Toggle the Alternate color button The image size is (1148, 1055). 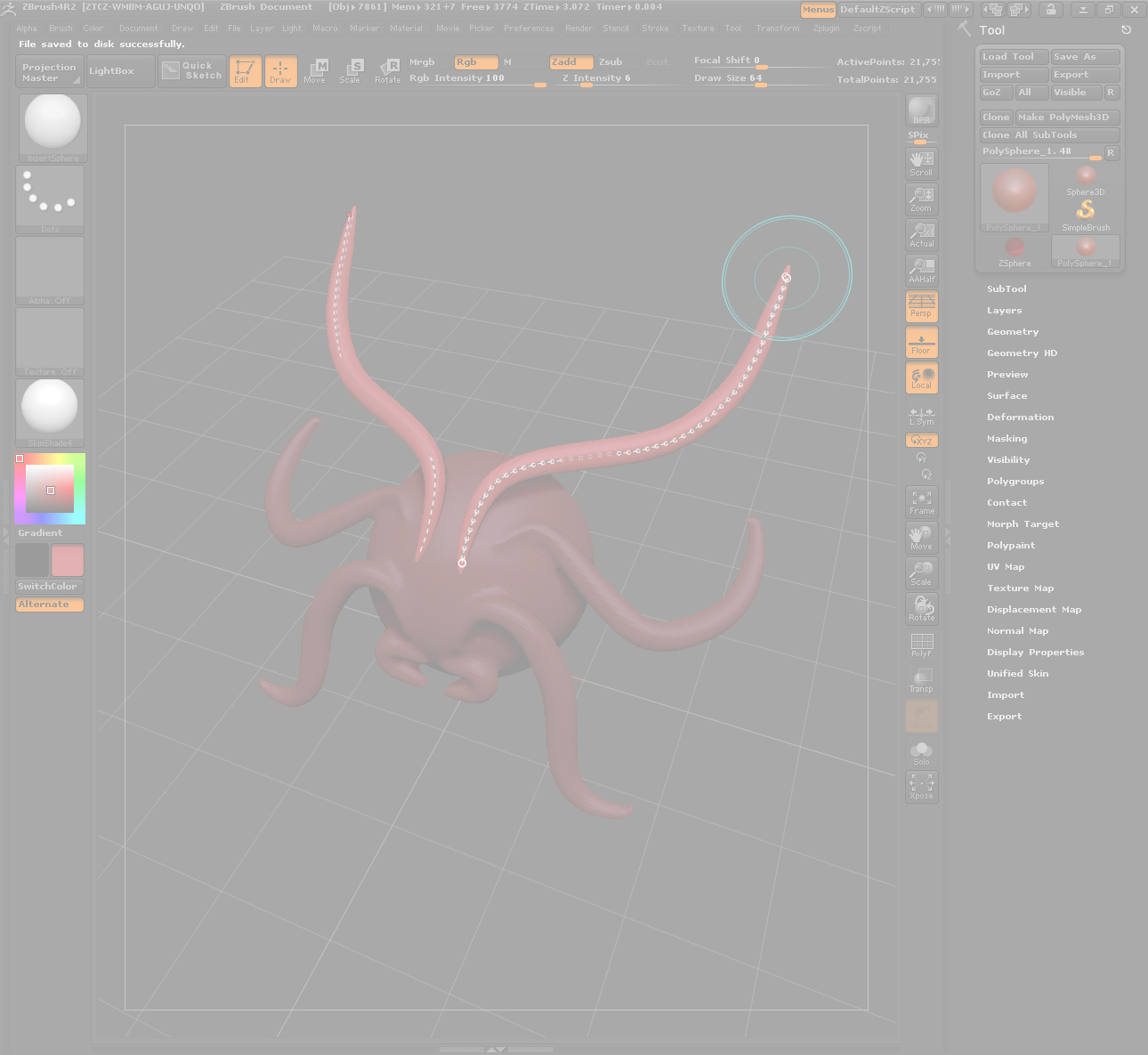click(50, 605)
